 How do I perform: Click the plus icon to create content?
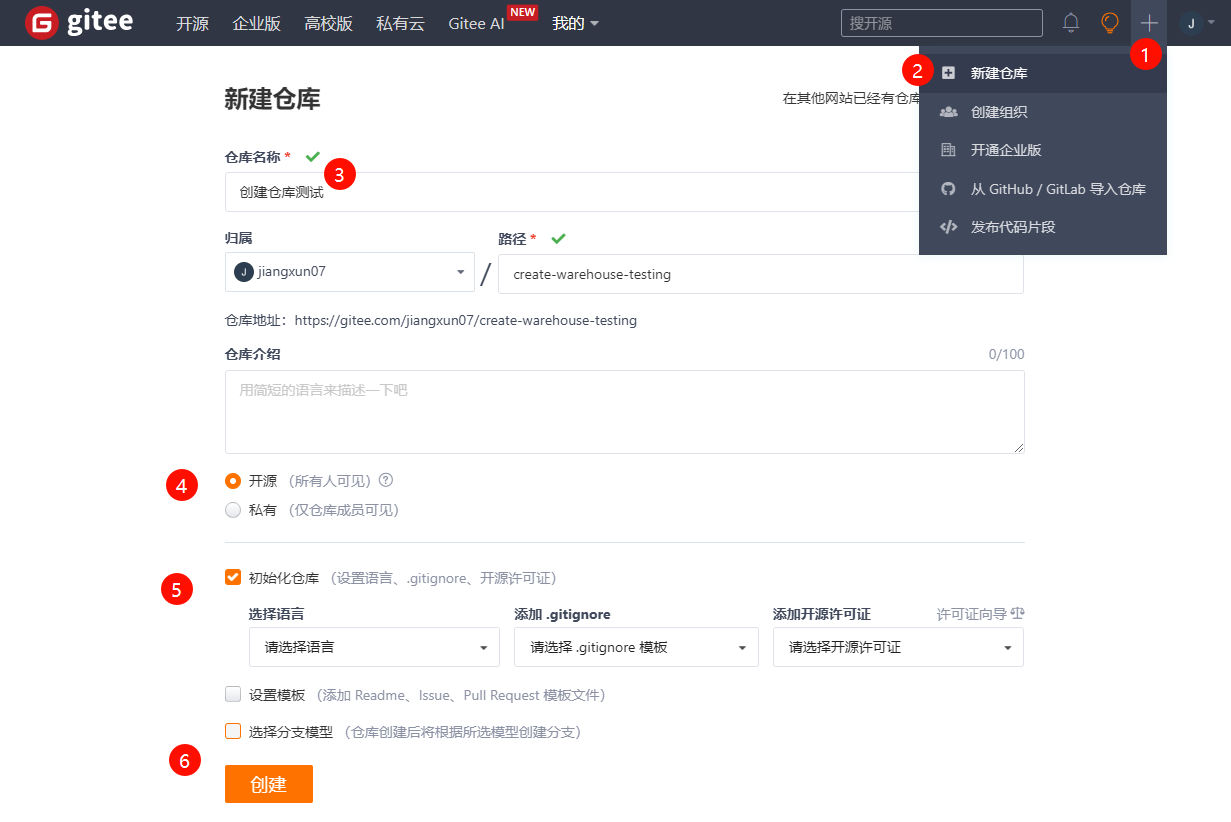(1149, 22)
